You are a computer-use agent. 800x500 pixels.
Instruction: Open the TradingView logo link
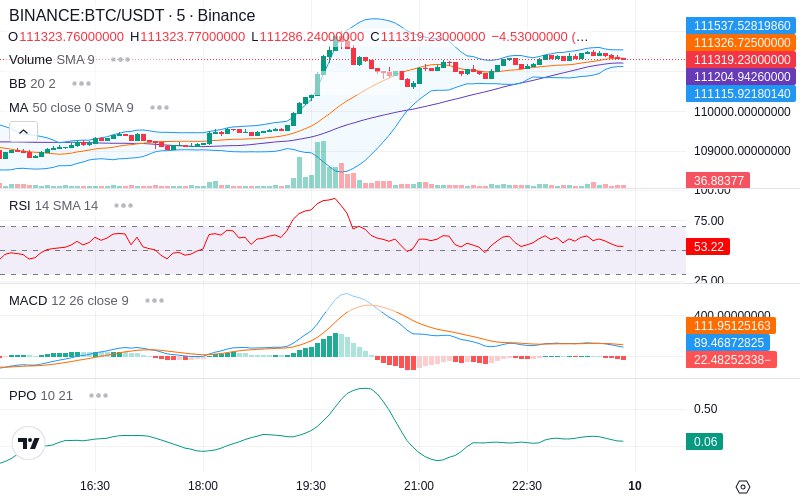click(x=29, y=443)
